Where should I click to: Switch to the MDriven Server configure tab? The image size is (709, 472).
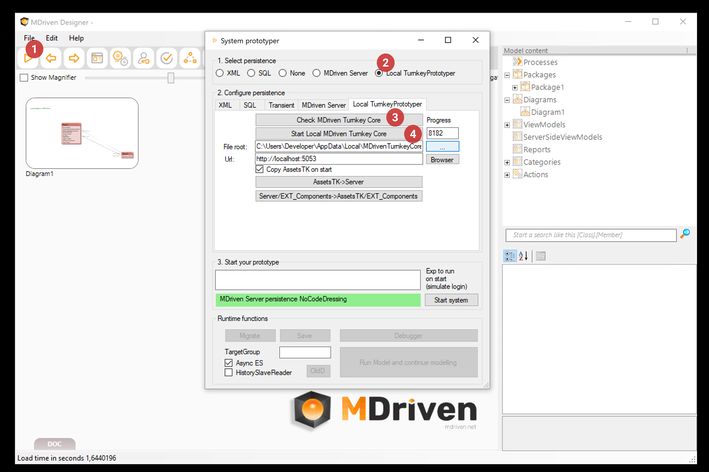pos(324,105)
